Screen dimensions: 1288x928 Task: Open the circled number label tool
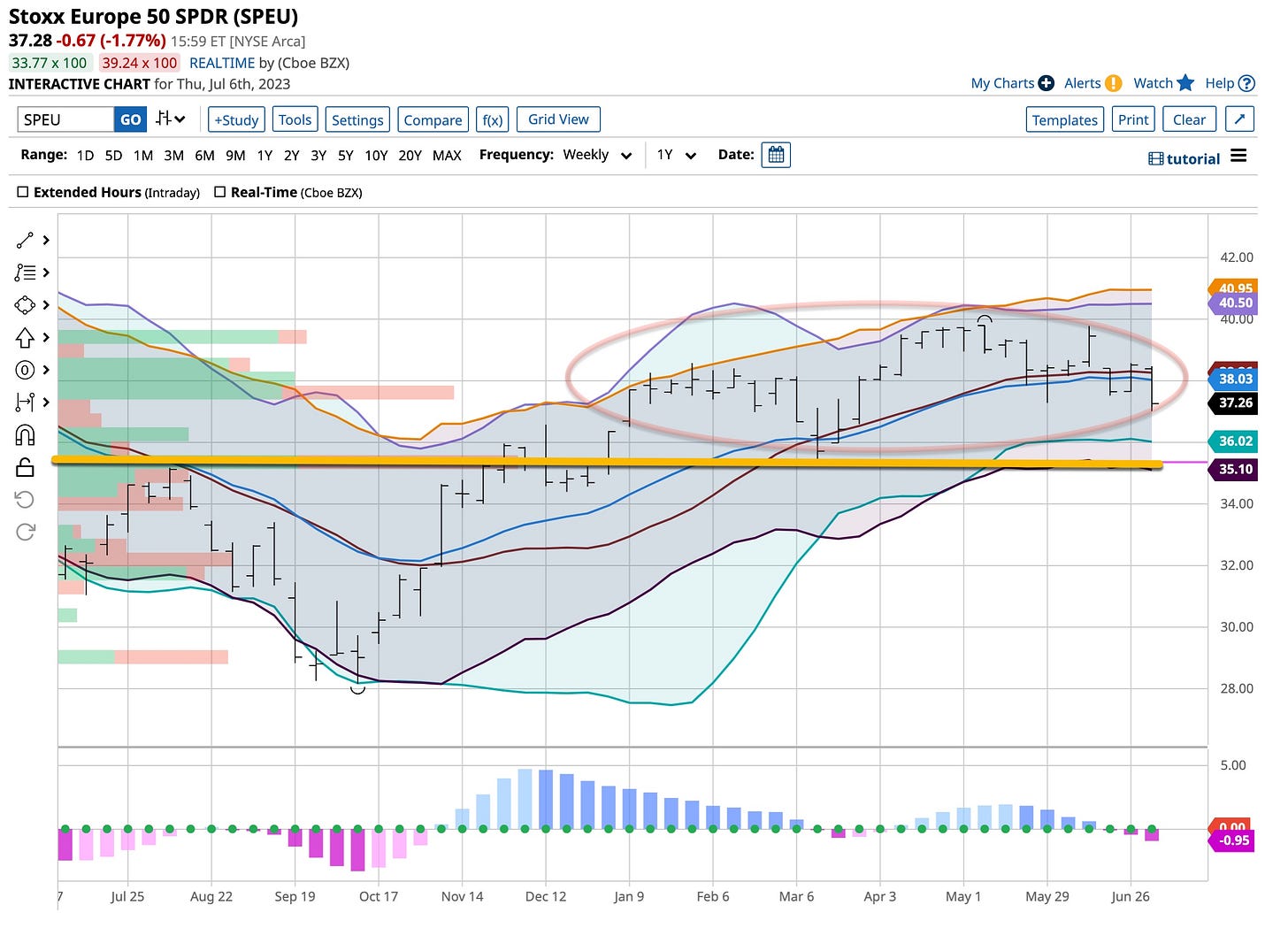(25, 370)
